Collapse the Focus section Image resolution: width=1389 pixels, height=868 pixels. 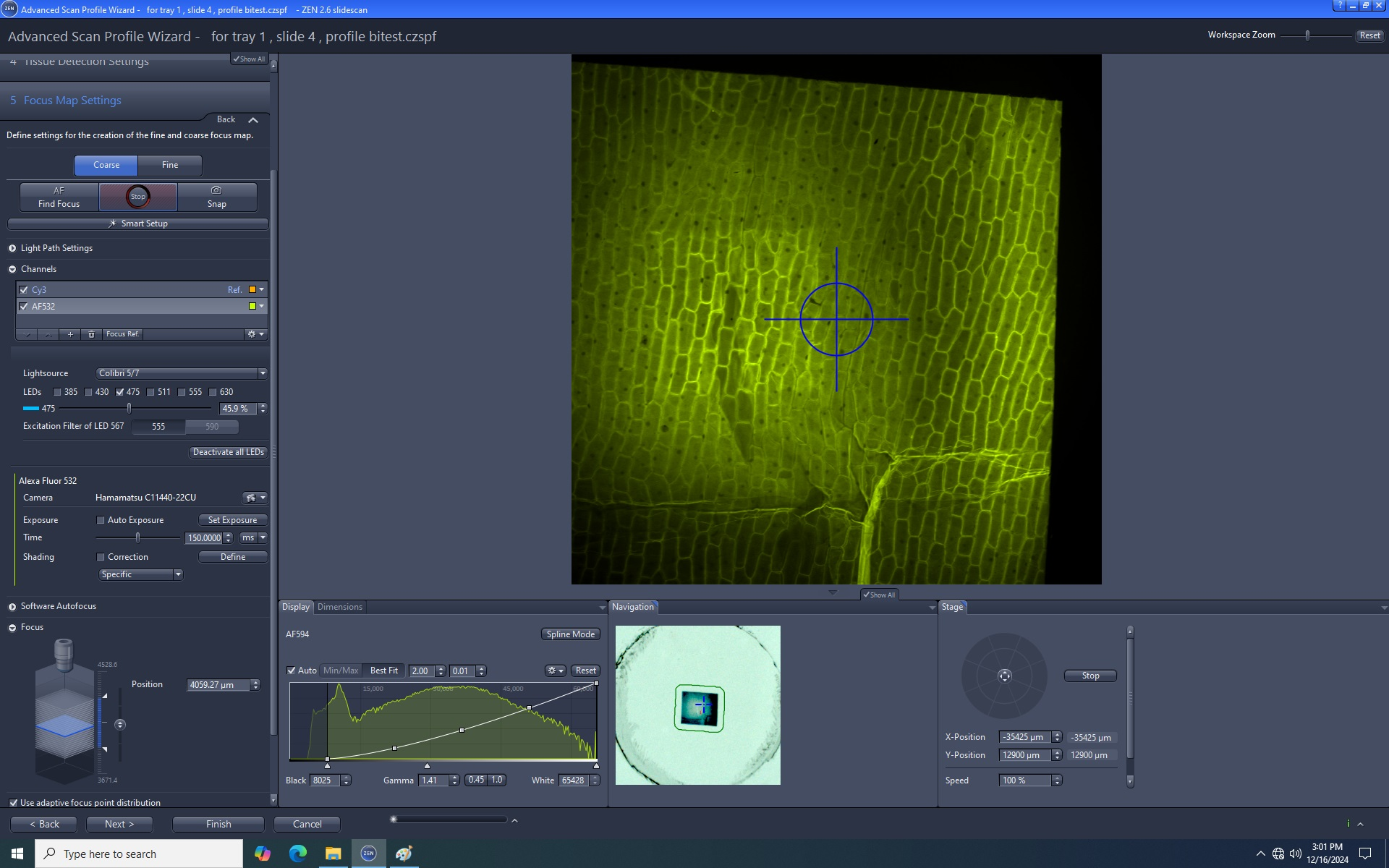click(12, 627)
